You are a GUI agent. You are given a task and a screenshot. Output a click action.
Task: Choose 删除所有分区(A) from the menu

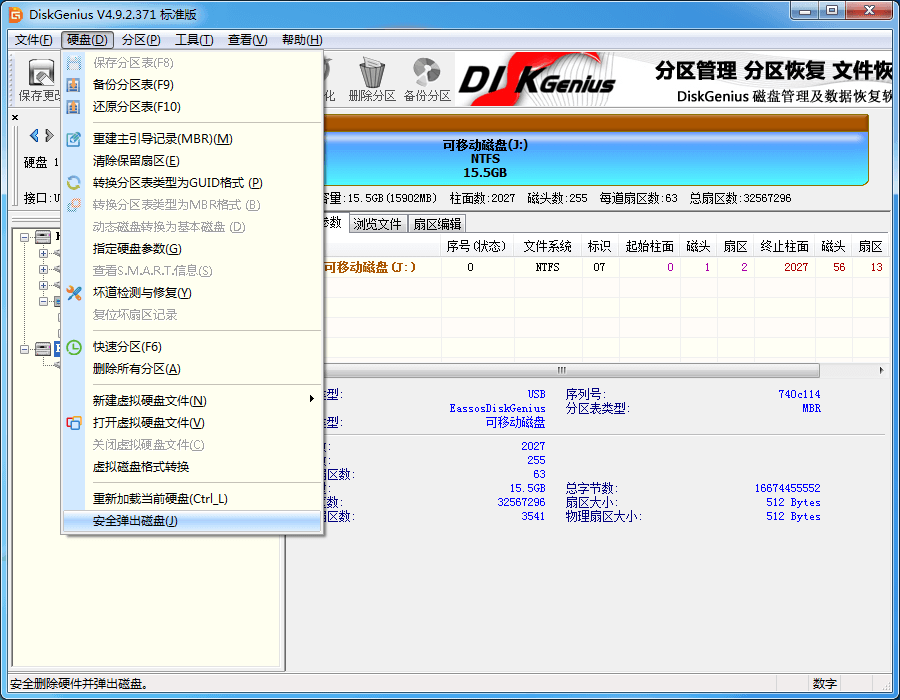(x=192, y=369)
